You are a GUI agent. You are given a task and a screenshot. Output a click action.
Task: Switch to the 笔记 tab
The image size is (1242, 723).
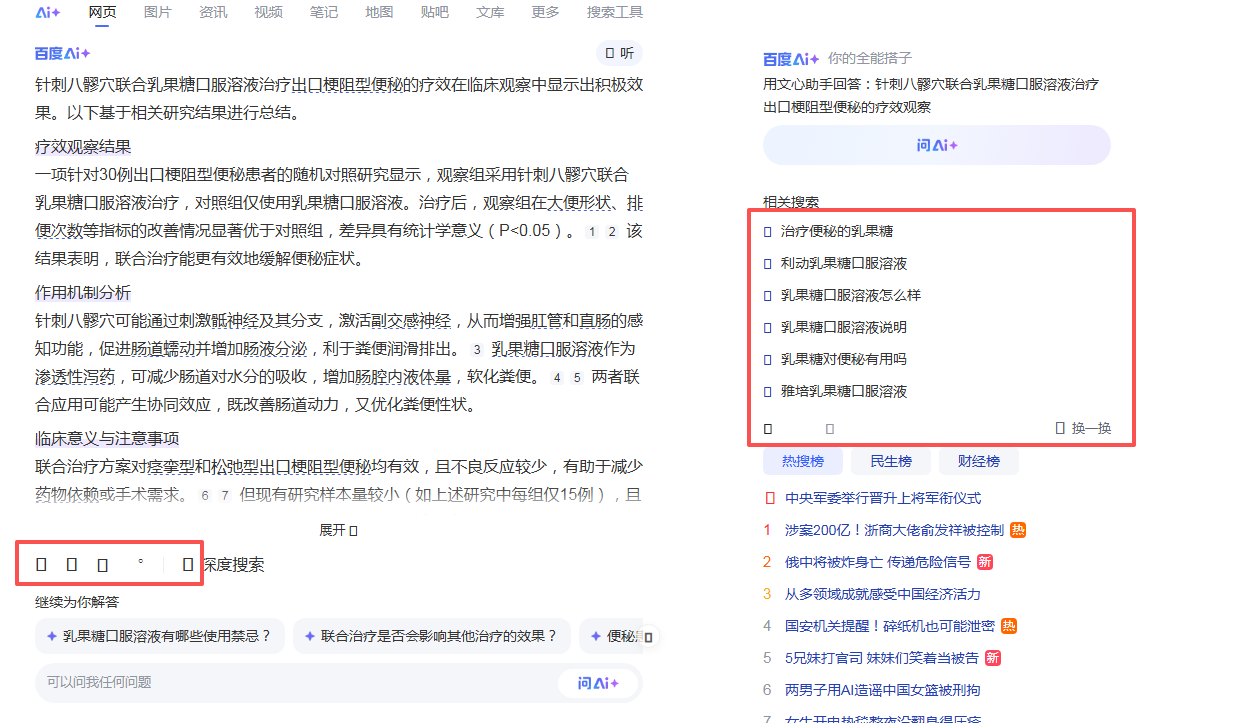324,12
